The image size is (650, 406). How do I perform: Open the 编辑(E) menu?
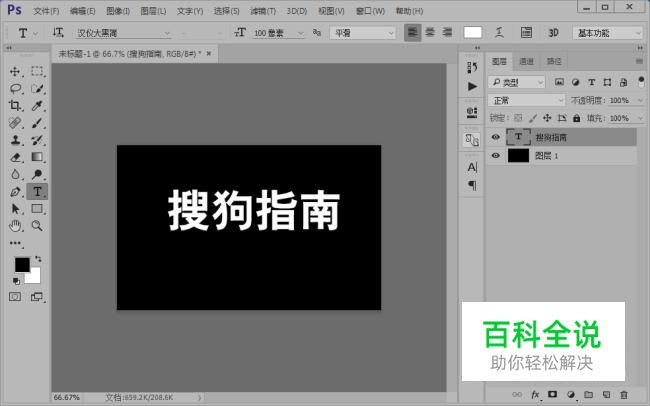click(82, 11)
